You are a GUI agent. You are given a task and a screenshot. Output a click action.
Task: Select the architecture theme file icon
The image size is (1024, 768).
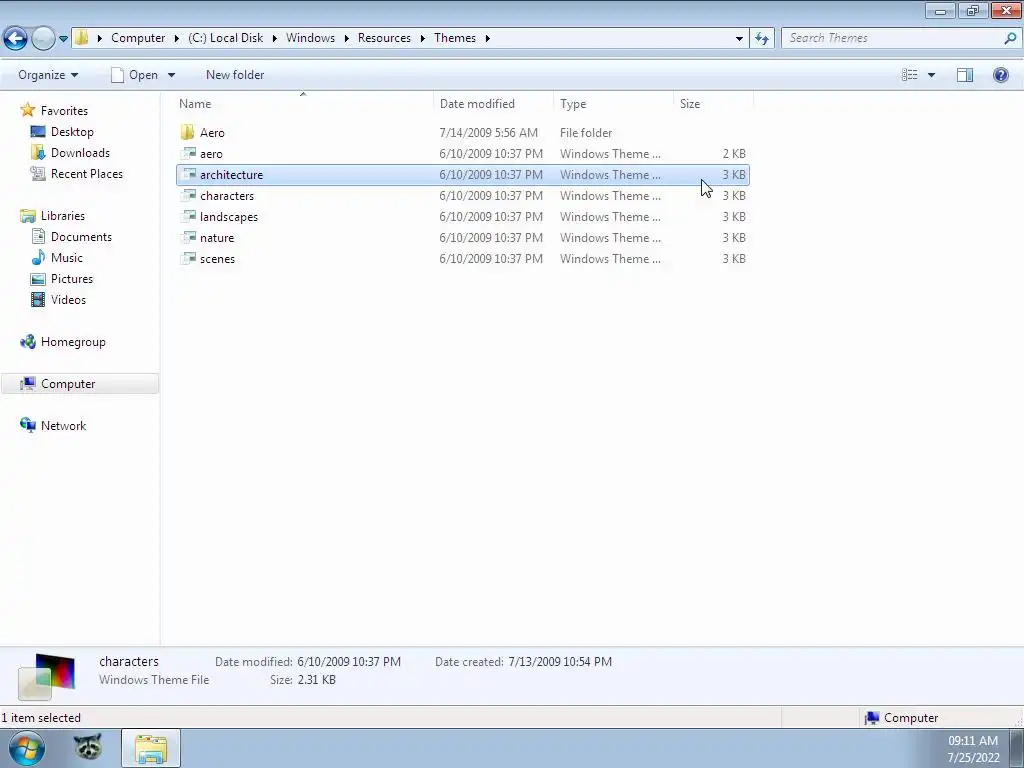188,174
